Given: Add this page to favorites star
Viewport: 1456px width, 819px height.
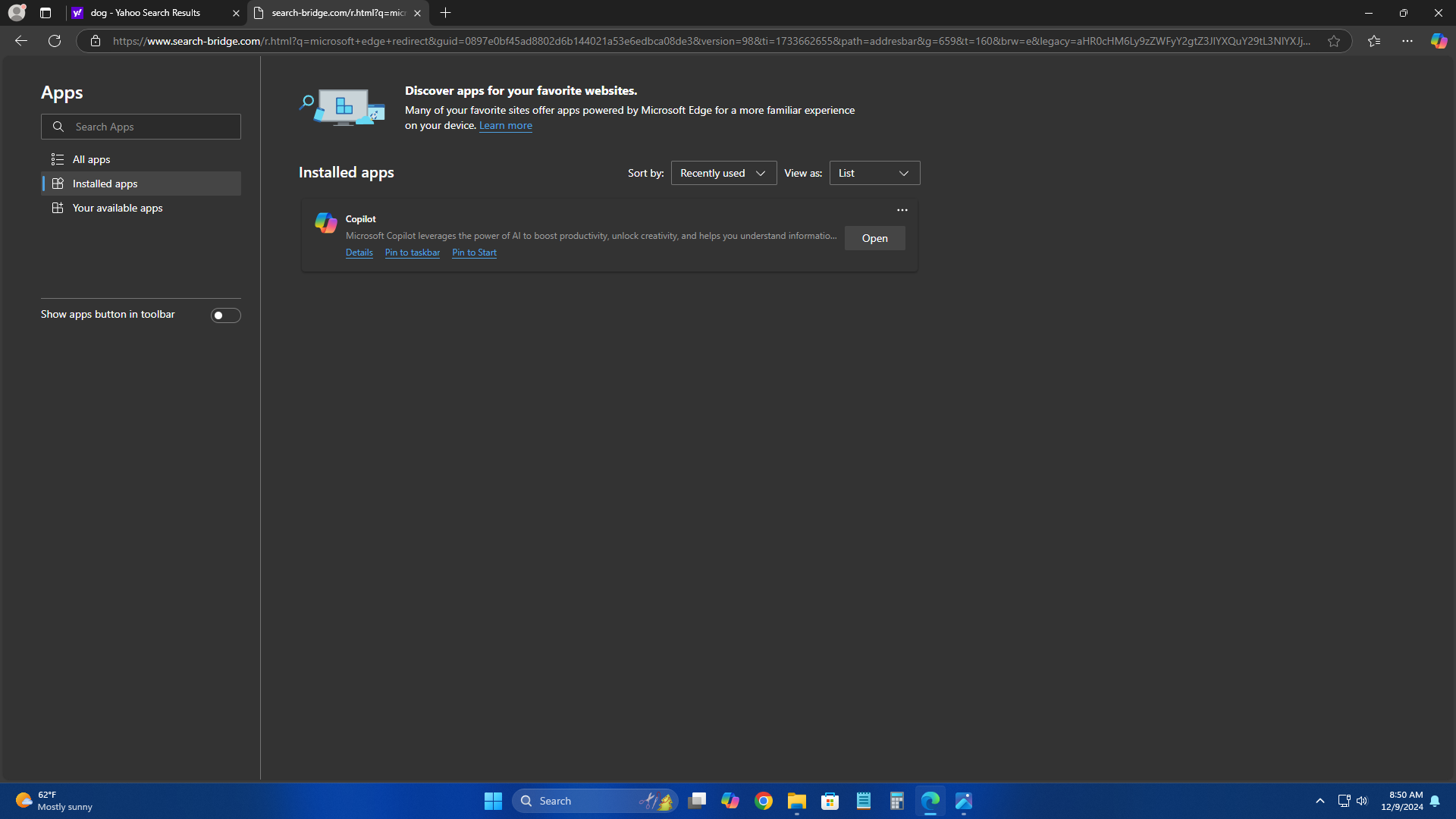Looking at the screenshot, I should click(1334, 41).
